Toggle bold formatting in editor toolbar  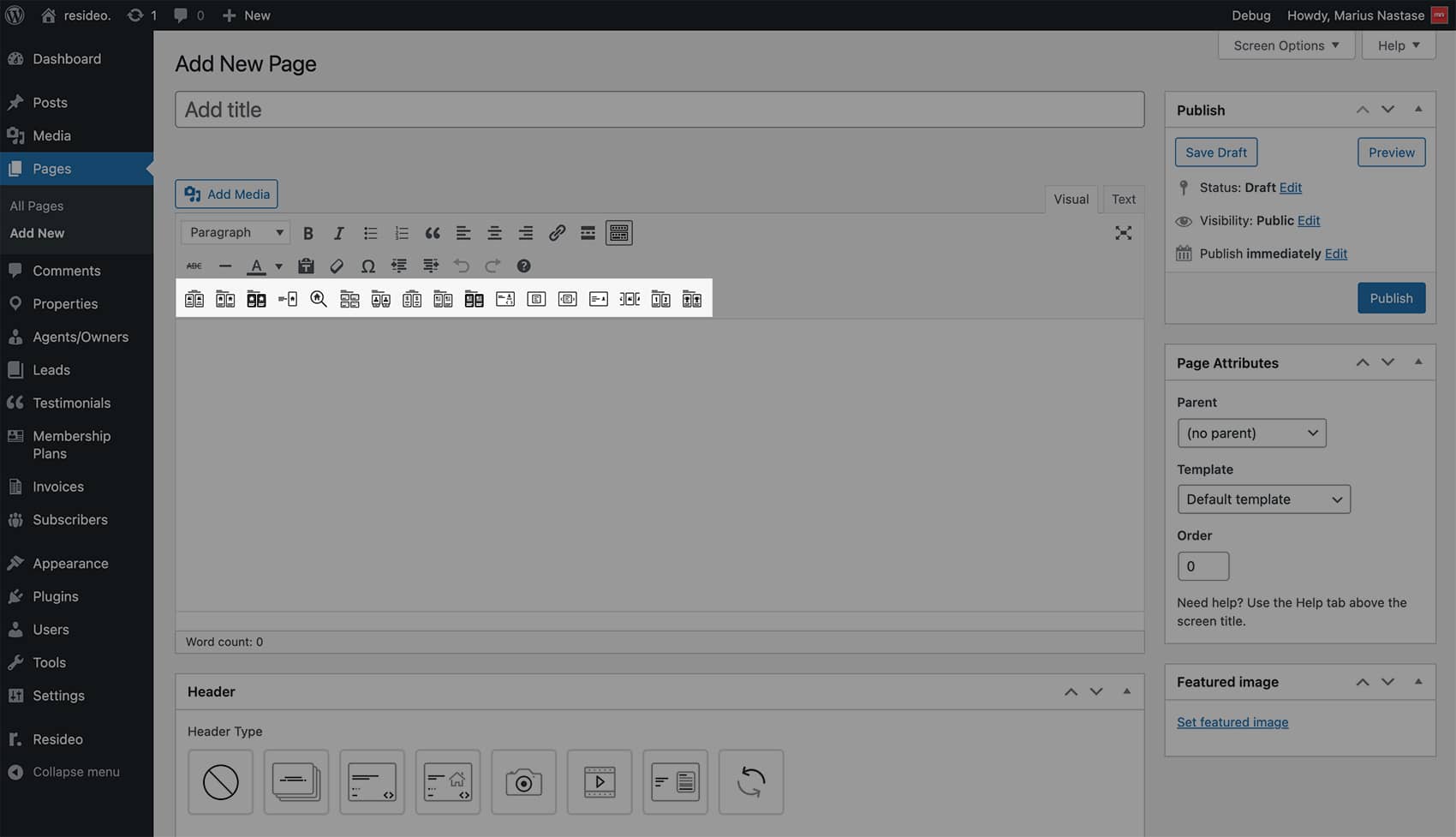click(308, 233)
